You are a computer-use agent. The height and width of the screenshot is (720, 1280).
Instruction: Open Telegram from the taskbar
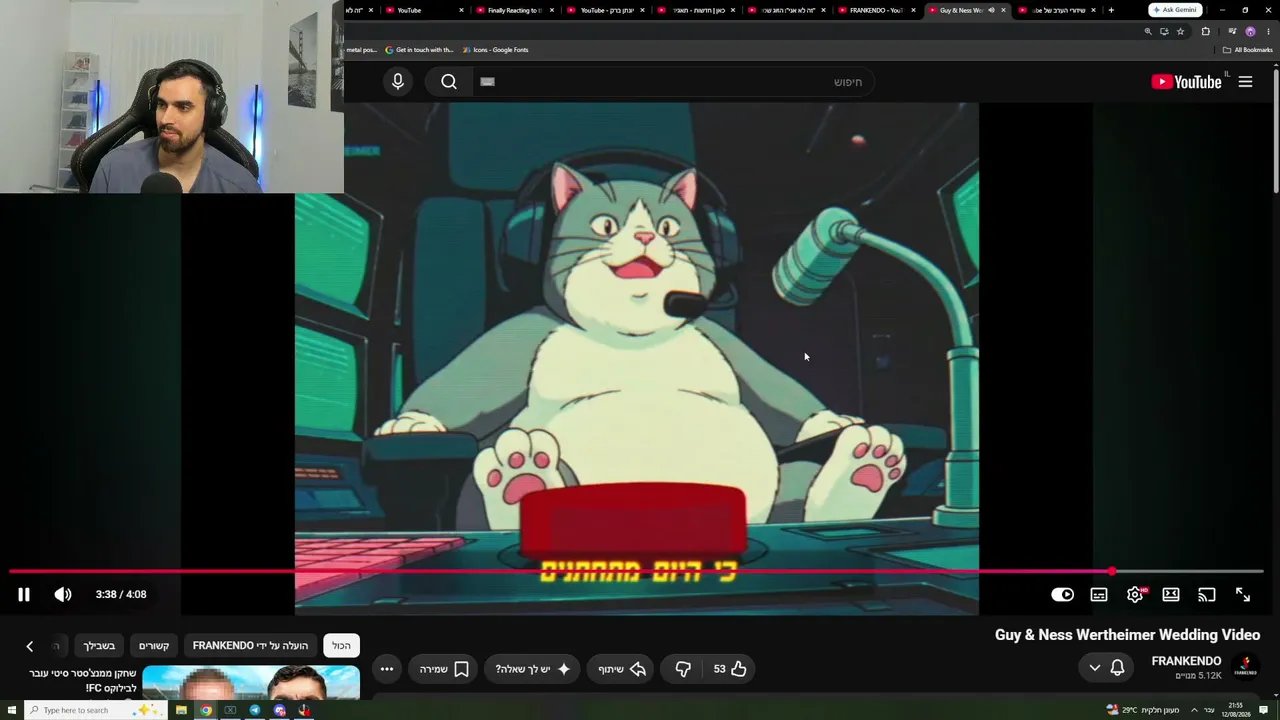[x=255, y=710]
